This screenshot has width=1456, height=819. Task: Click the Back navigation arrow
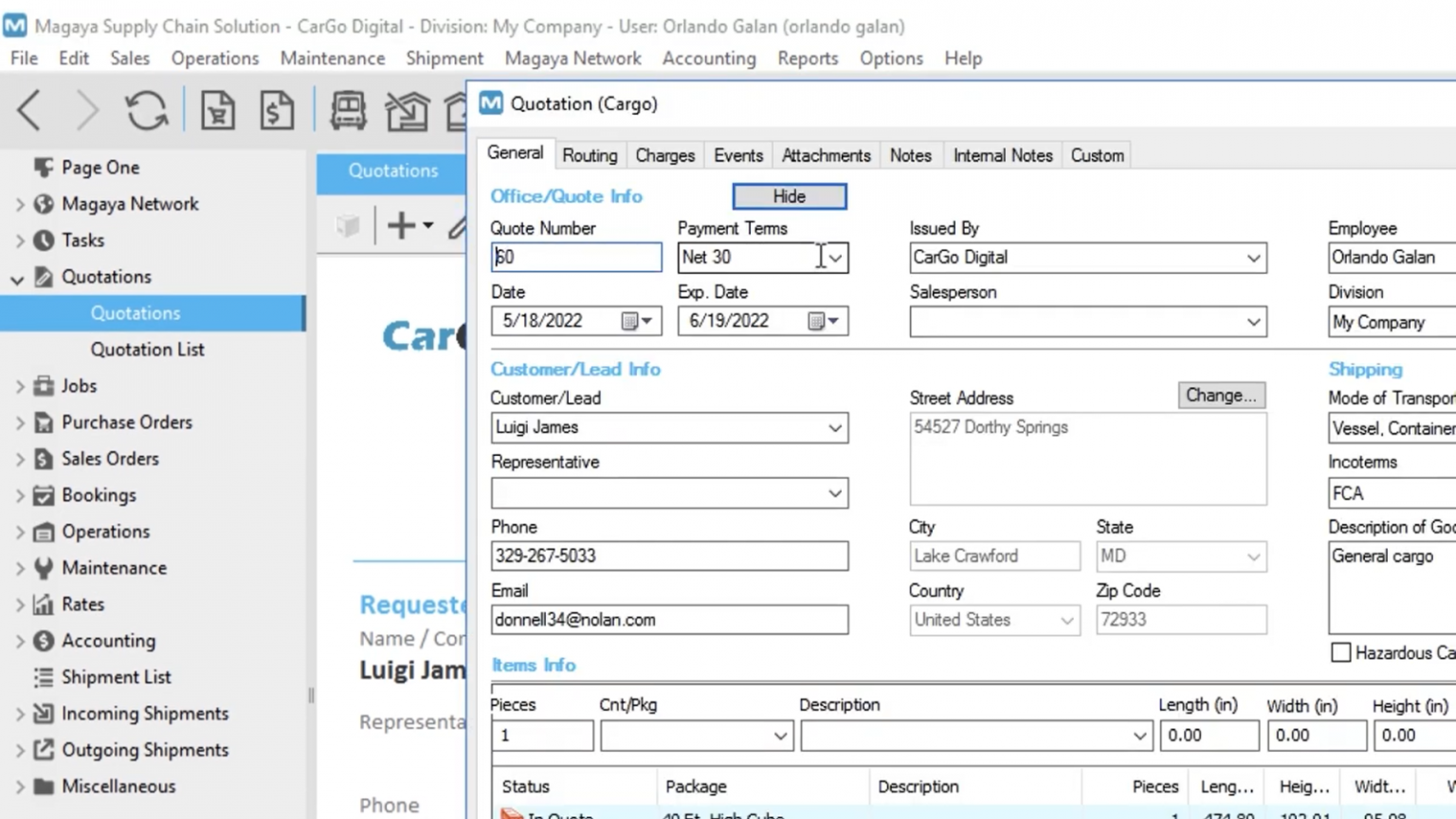(x=27, y=110)
